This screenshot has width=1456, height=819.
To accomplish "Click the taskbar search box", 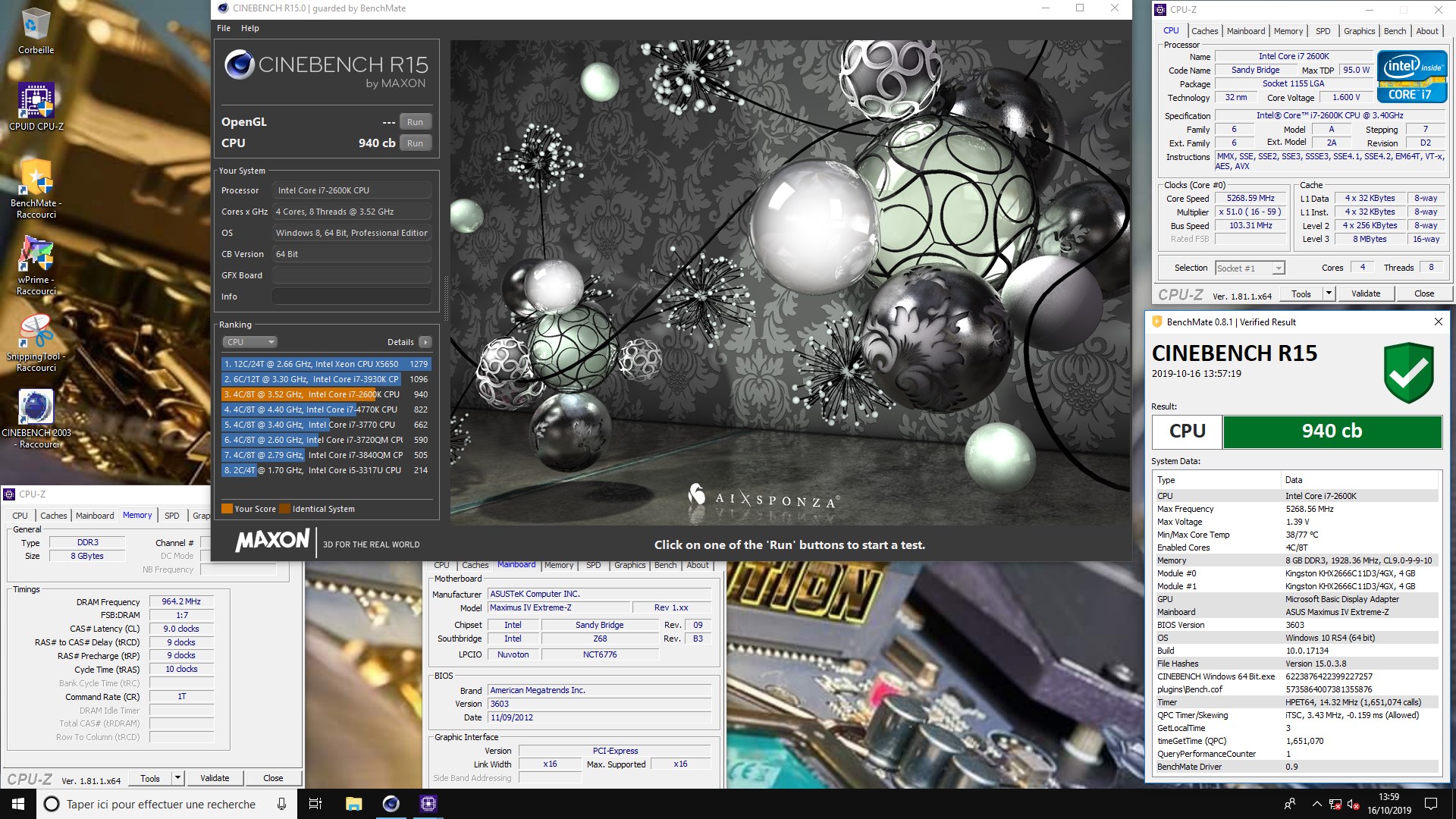I will (x=167, y=804).
